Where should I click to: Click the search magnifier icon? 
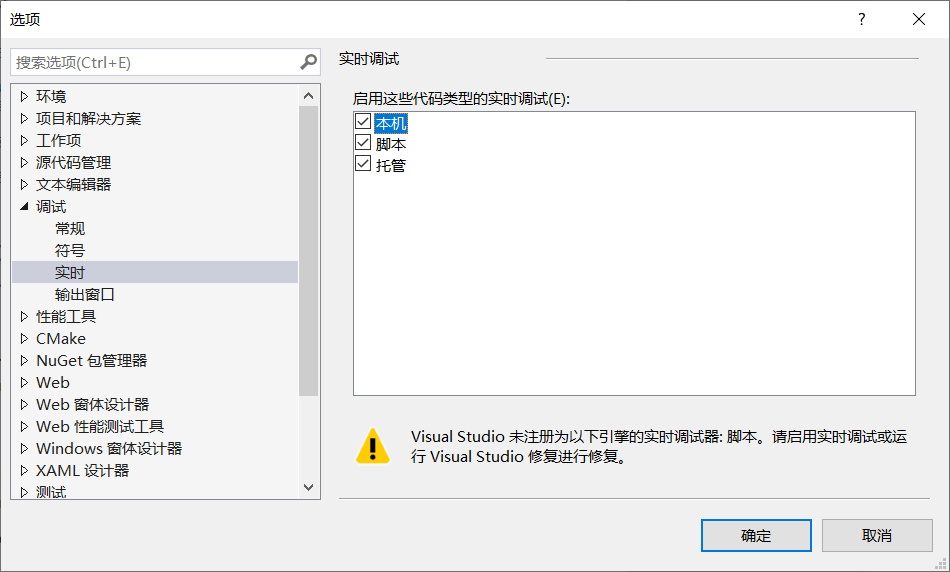tap(308, 62)
